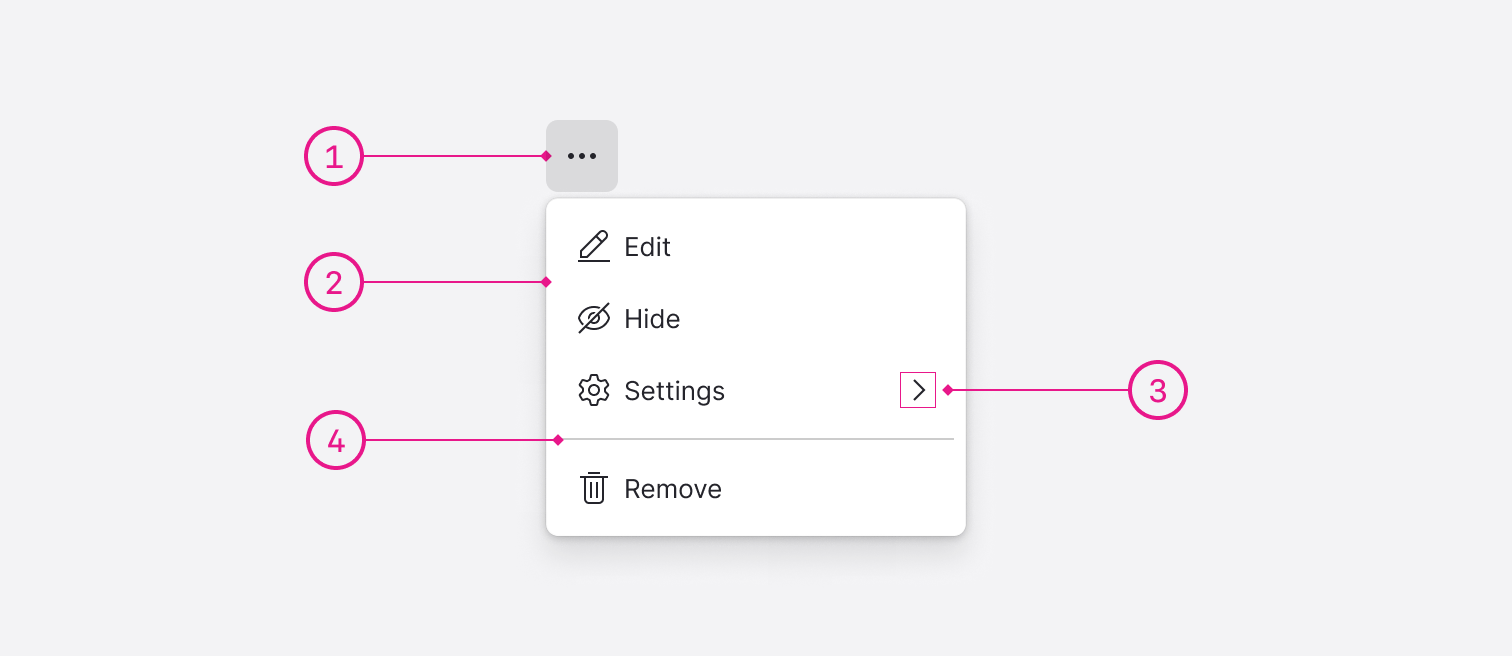Toggle the crossed-out eye icon

point(594,319)
